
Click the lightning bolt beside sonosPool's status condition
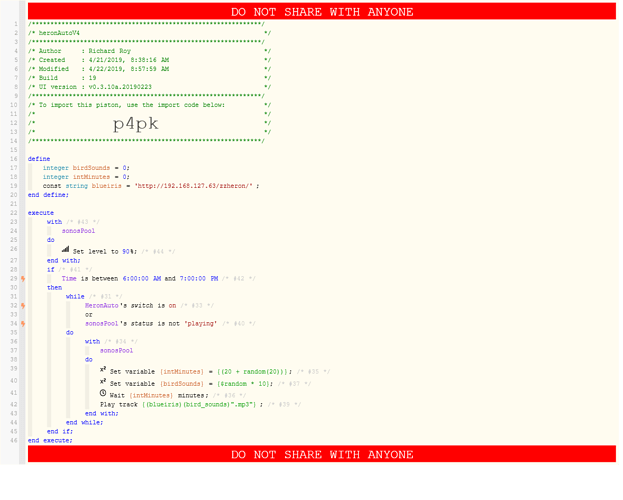point(23,324)
